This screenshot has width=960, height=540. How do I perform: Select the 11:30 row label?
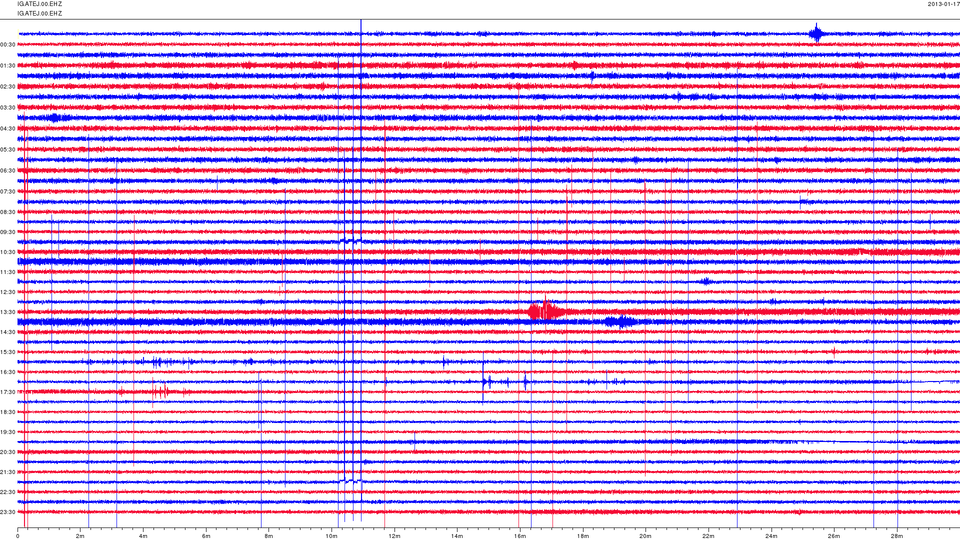point(7,272)
